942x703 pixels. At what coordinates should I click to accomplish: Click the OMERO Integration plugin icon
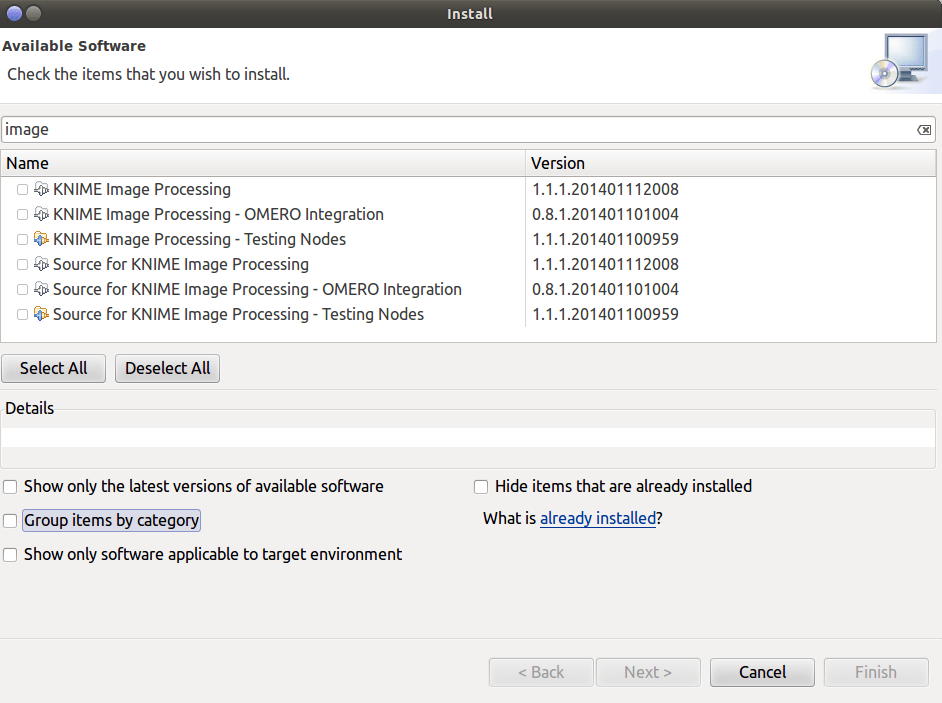pyautogui.click(x=41, y=213)
